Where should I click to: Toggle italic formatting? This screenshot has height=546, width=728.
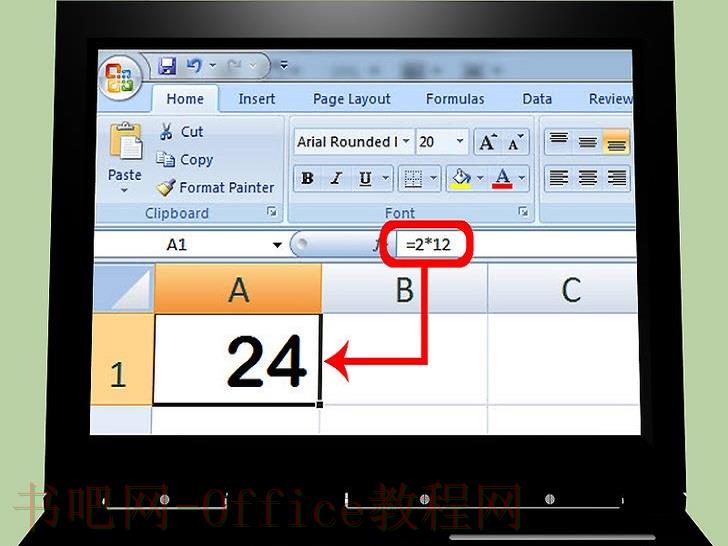336,178
